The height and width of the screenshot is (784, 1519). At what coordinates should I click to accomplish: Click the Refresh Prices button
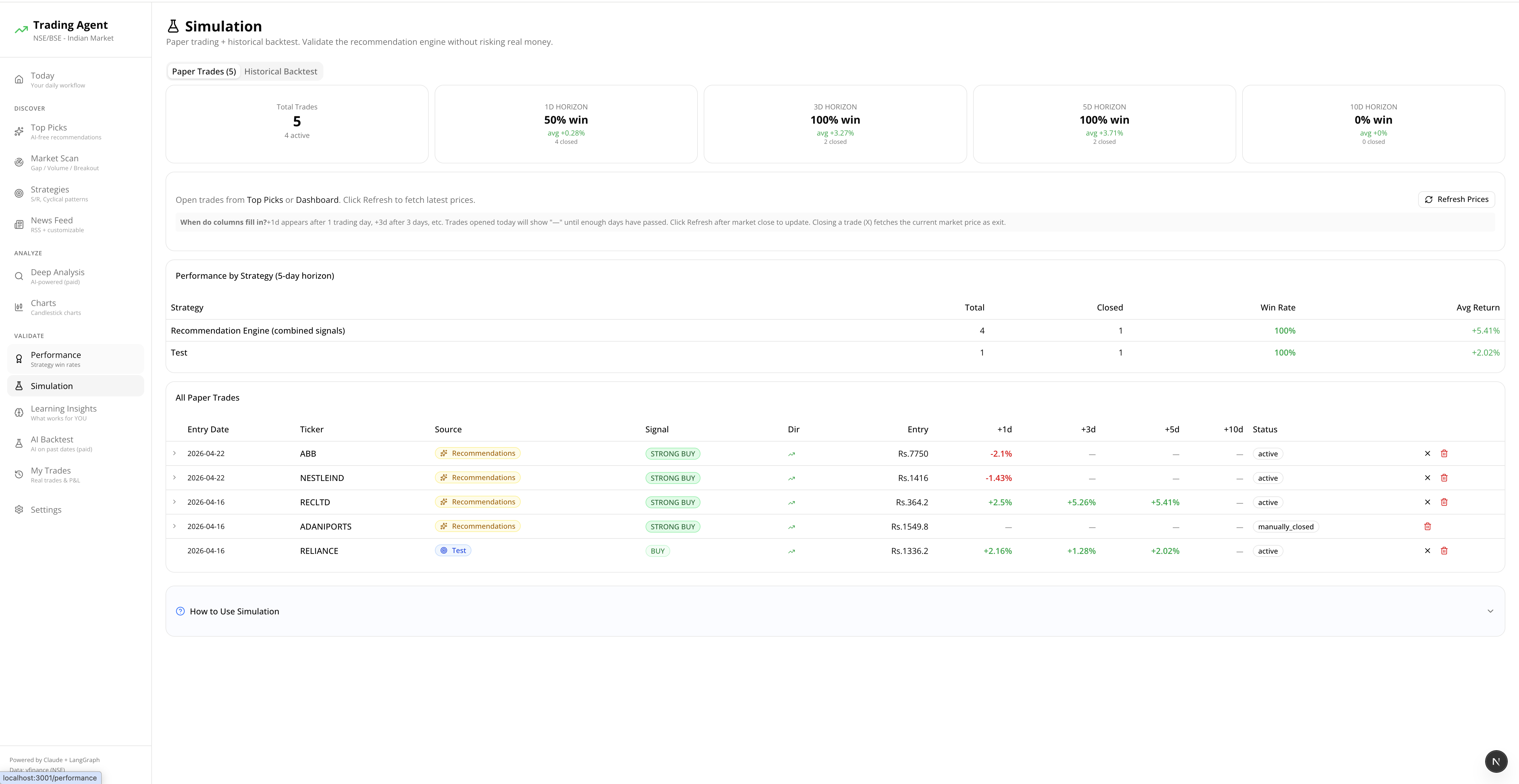(1456, 199)
